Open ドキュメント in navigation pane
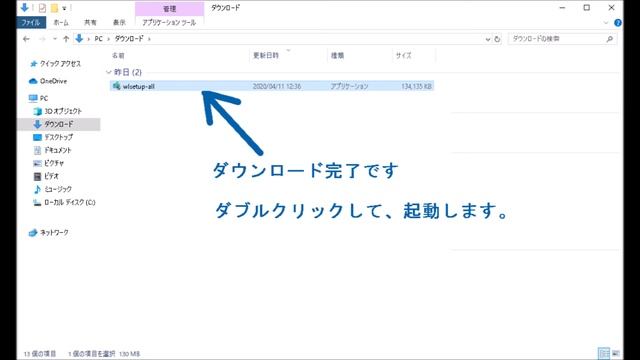 (x=52, y=150)
